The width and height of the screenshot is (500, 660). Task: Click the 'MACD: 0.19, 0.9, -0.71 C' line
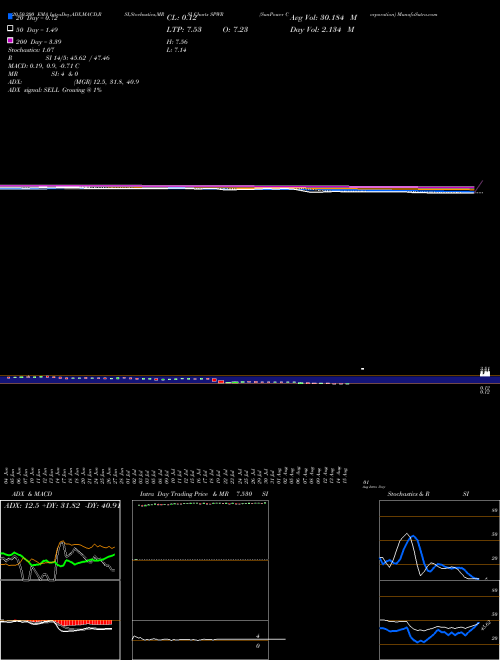[x=44, y=66]
